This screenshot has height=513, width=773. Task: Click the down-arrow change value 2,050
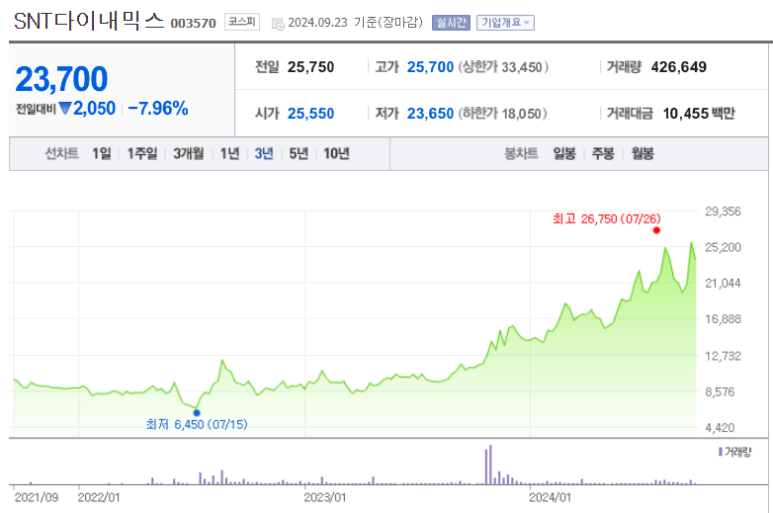(87, 108)
